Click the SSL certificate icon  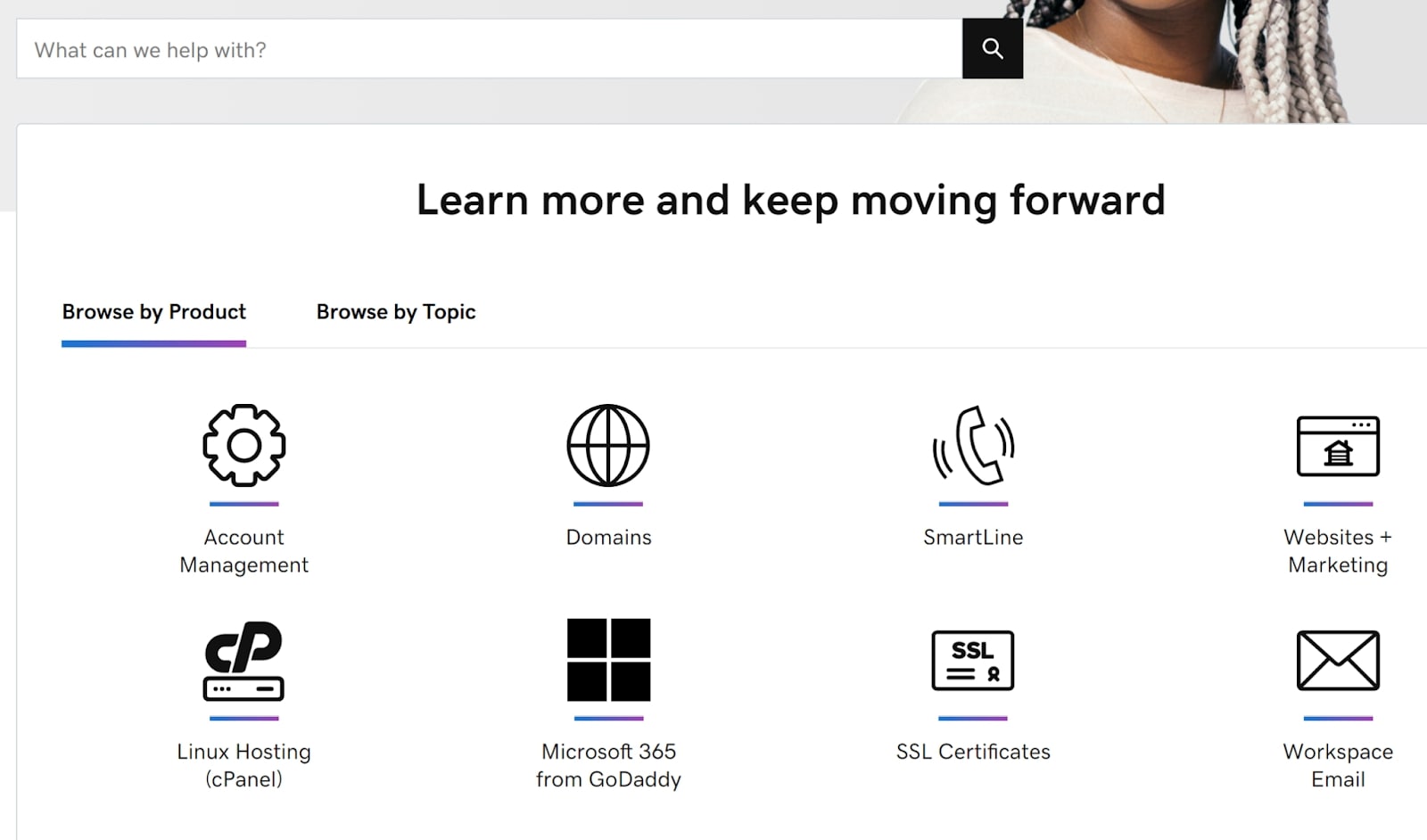coord(973,661)
